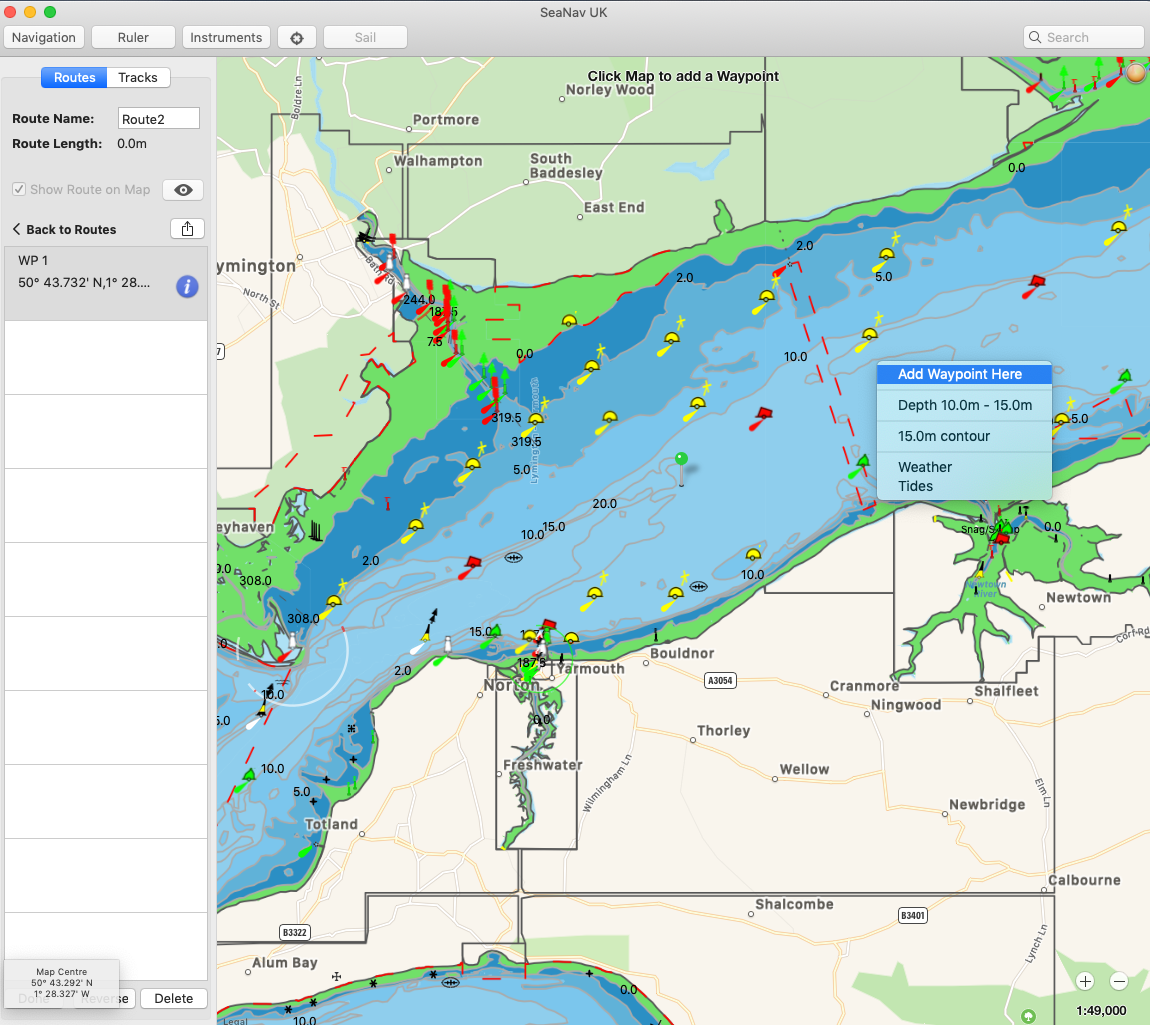Screen dimensions: 1150x1025
Task: Choose Add Waypoint Here from the context menu
Action: point(964,374)
